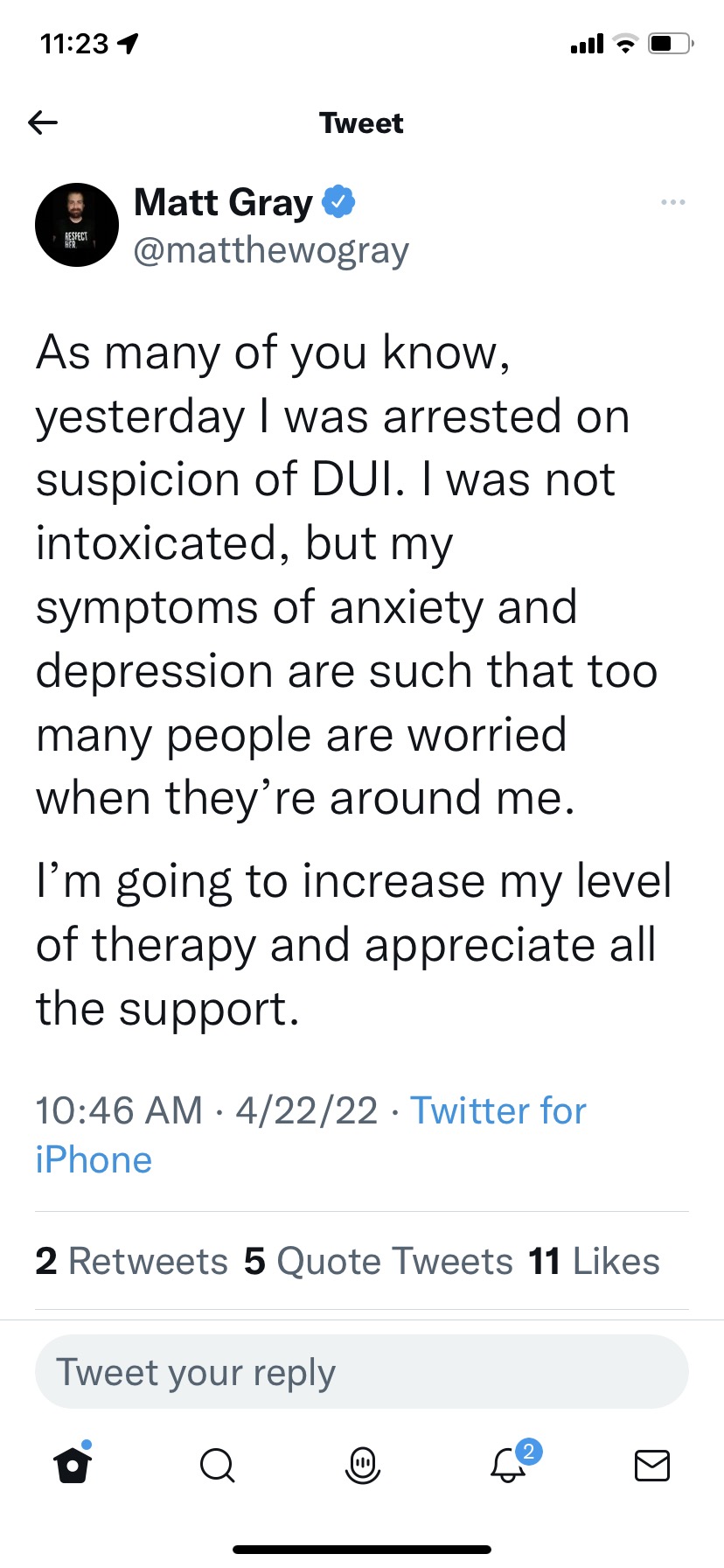Viewport: 724px width, 1568px height.
Task: View the 11 Likes list
Action: coord(594,1261)
